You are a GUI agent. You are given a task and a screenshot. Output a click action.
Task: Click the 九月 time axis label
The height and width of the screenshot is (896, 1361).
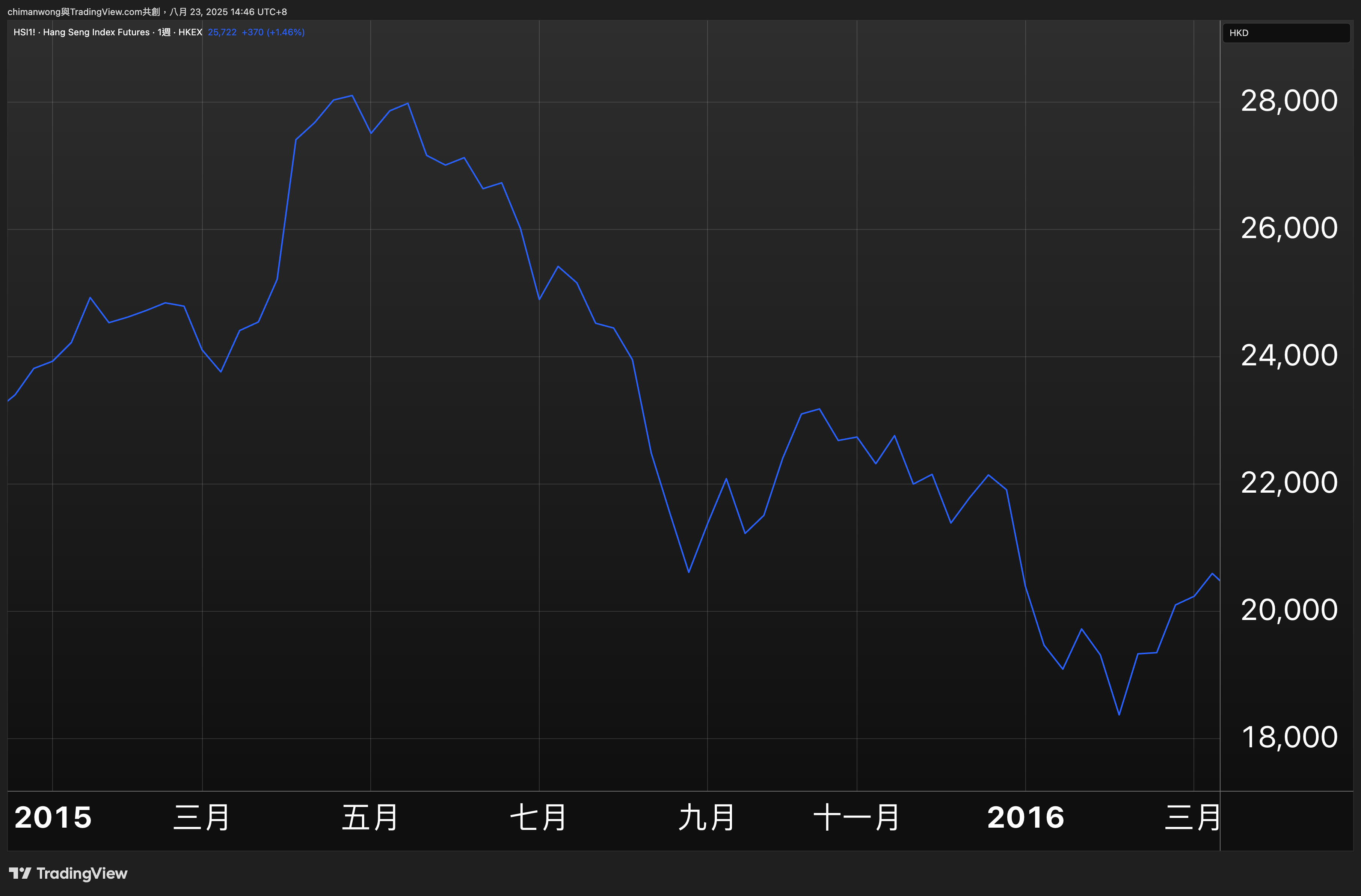coord(707,818)
